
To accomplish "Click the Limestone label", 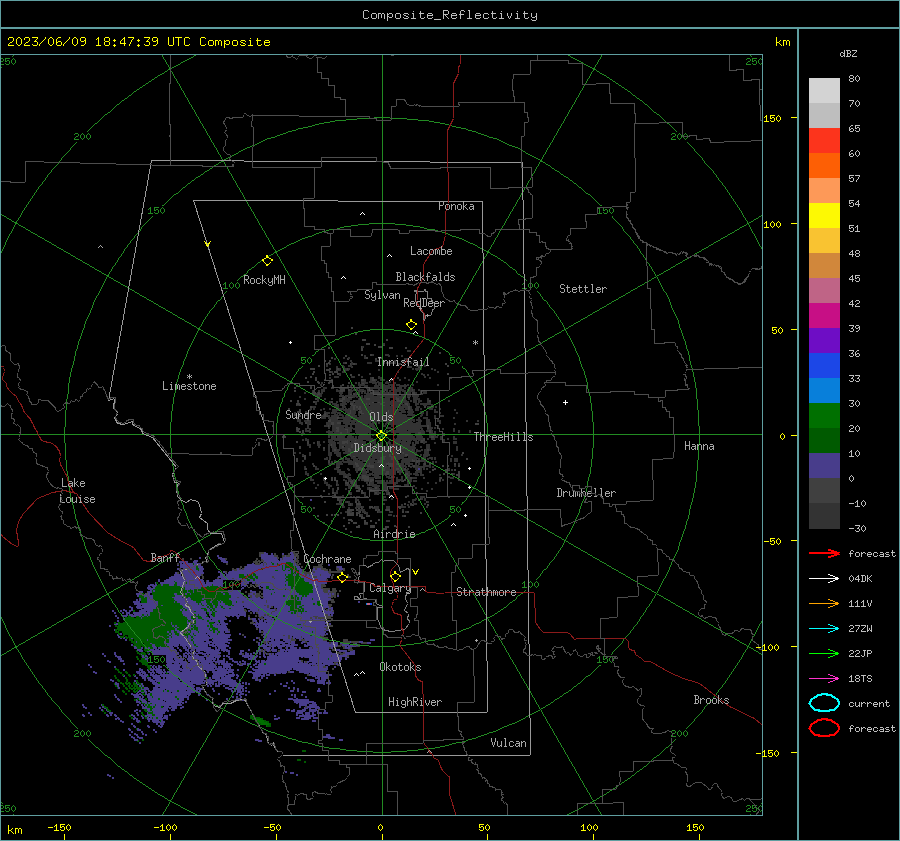I will coord(189,386).
